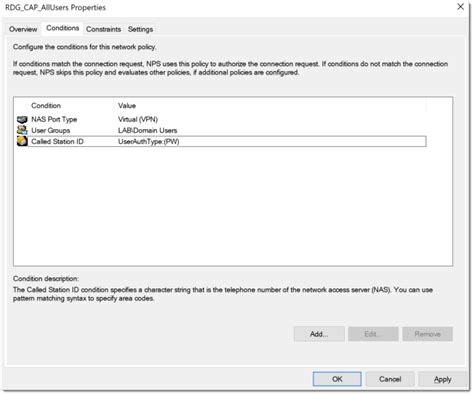The width and height of the screenshot is (474, 395).
Task: Select the User Groups condition row
Action: pos(221,130)
